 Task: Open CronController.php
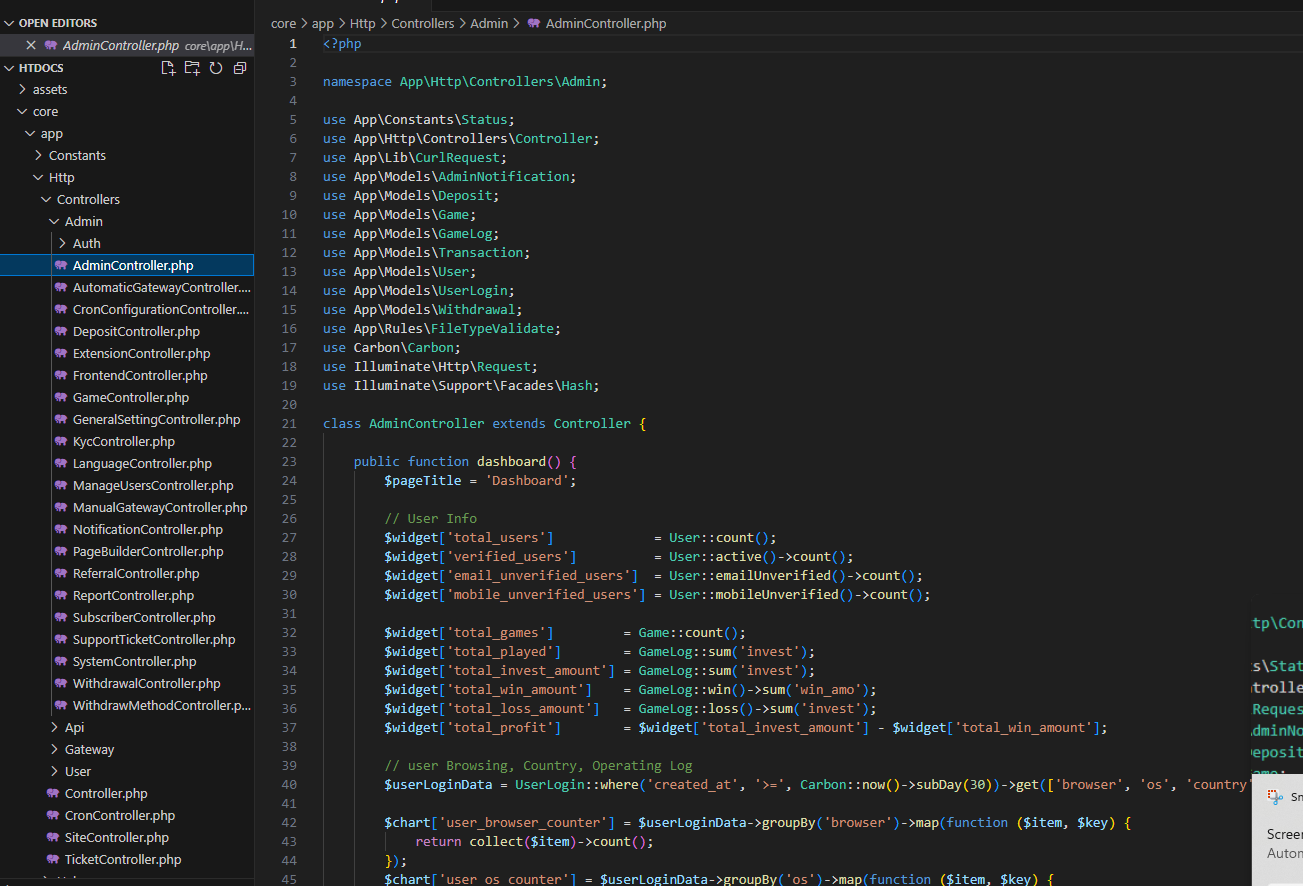coord(120,815)
